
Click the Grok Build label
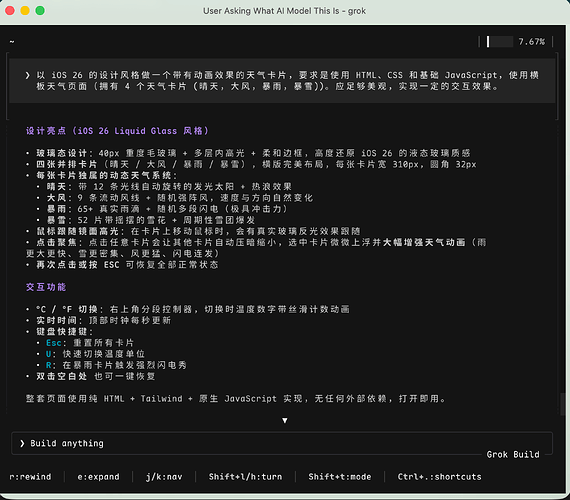click(x=513, y=455)
